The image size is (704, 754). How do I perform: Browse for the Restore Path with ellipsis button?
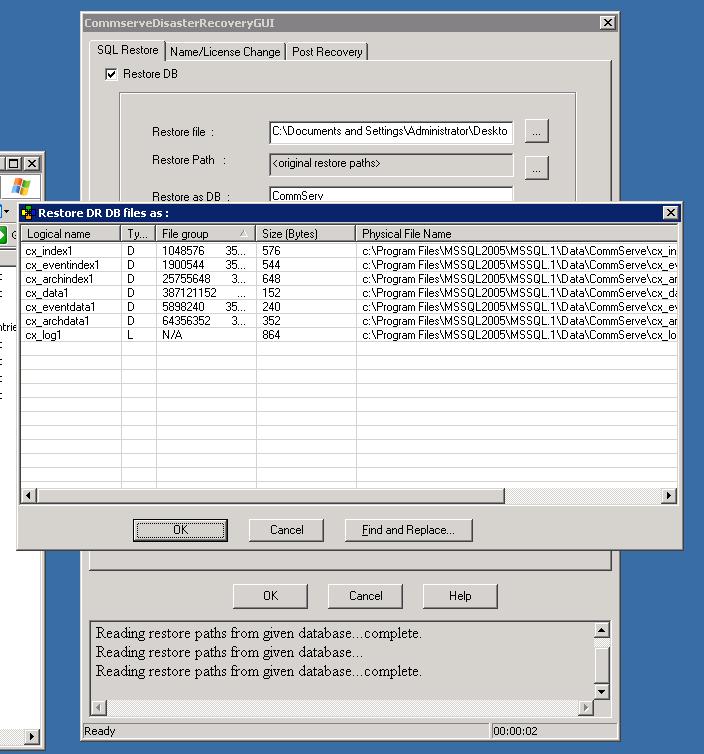click(x=537, y=168)
